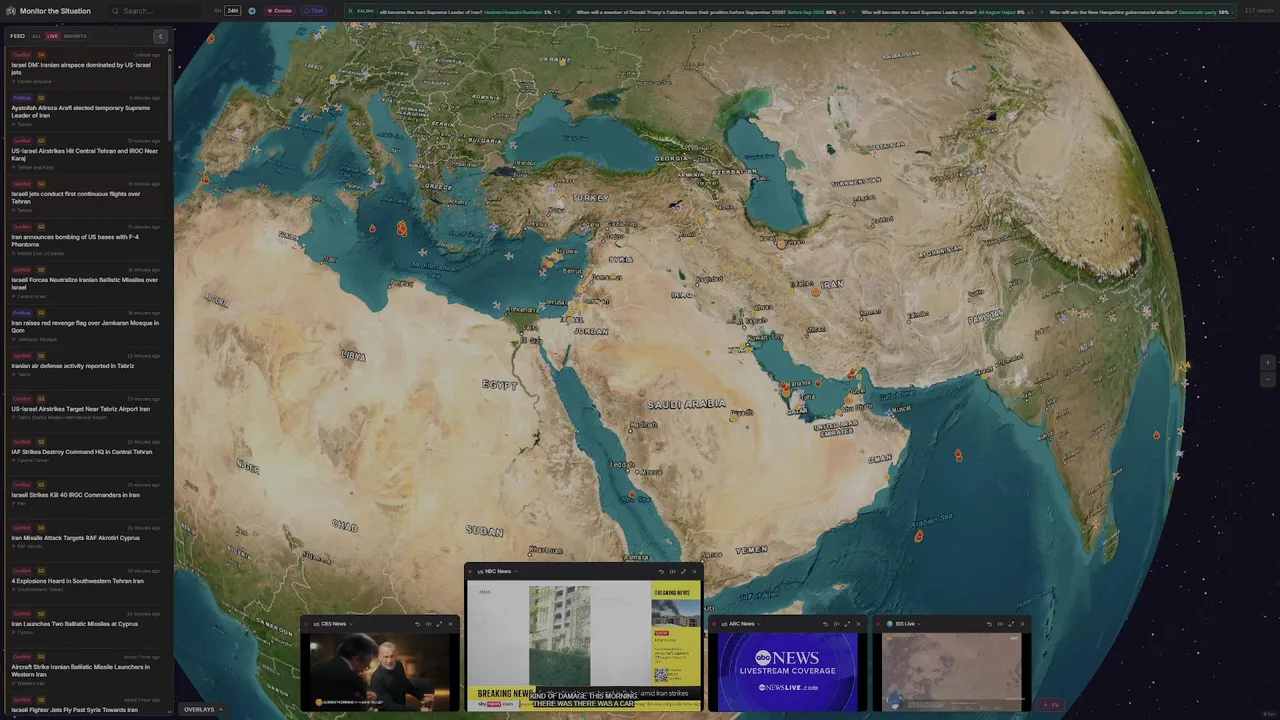Click the ABC News livestream video thumbnail
Image resolution: width=1280 pixels, height=720 pixels.
pyautogui.click(x=787, y=672)
